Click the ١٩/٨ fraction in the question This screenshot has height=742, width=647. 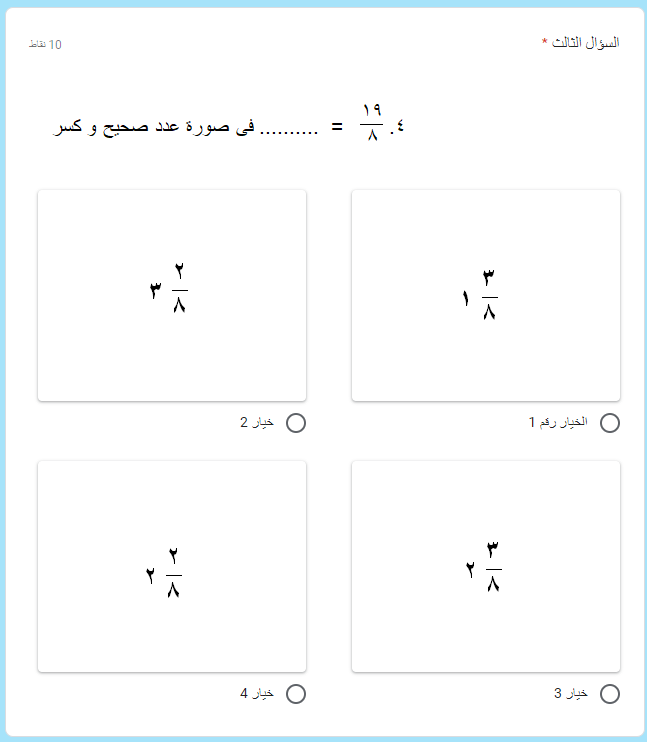pyautogui.click(x=371, y=122)
